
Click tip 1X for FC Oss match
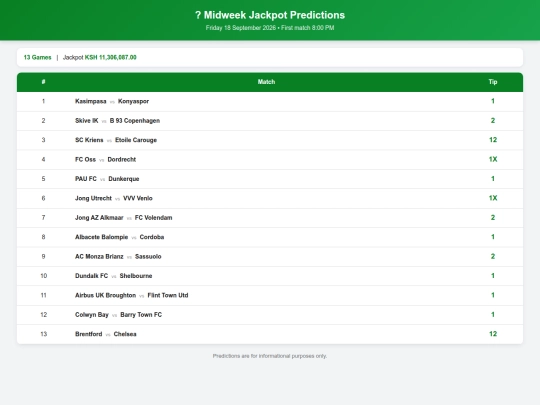[x=493, y=159]
